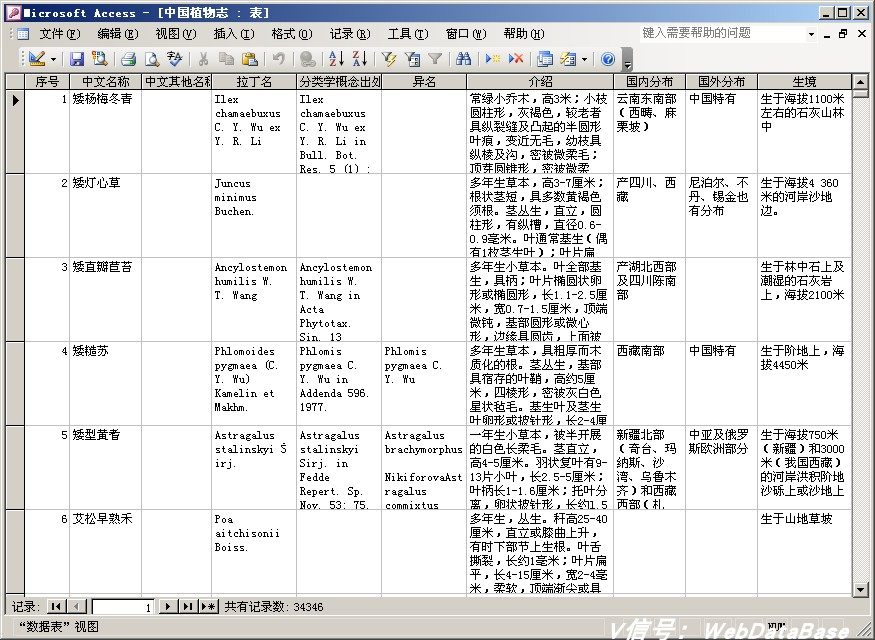
Task: Click the record number input box
Action: 123,607
